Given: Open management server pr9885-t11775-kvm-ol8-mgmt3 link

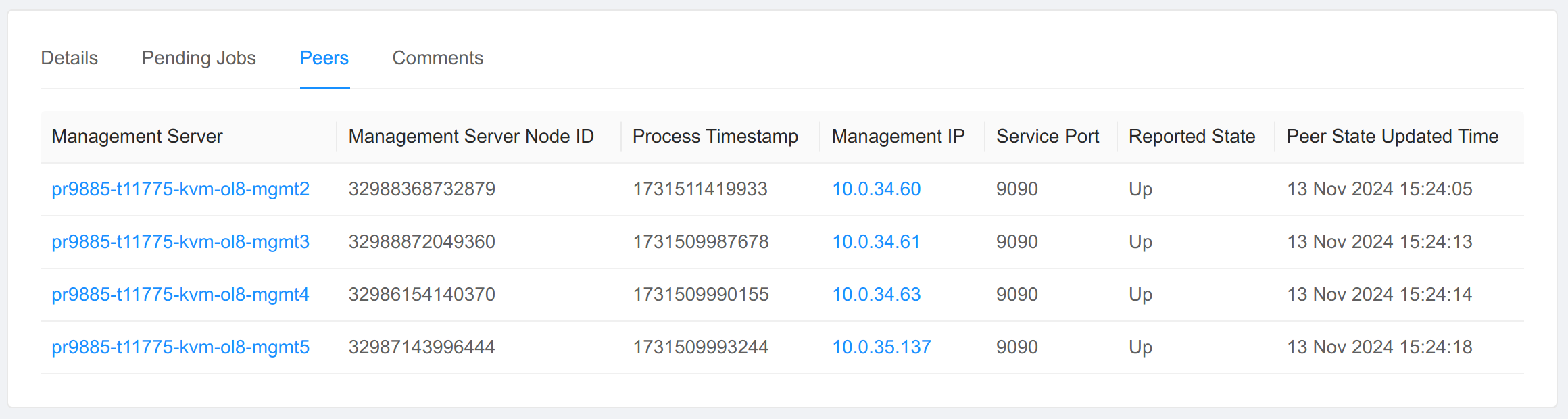Looking at the screenshot, I should point(180,242).
